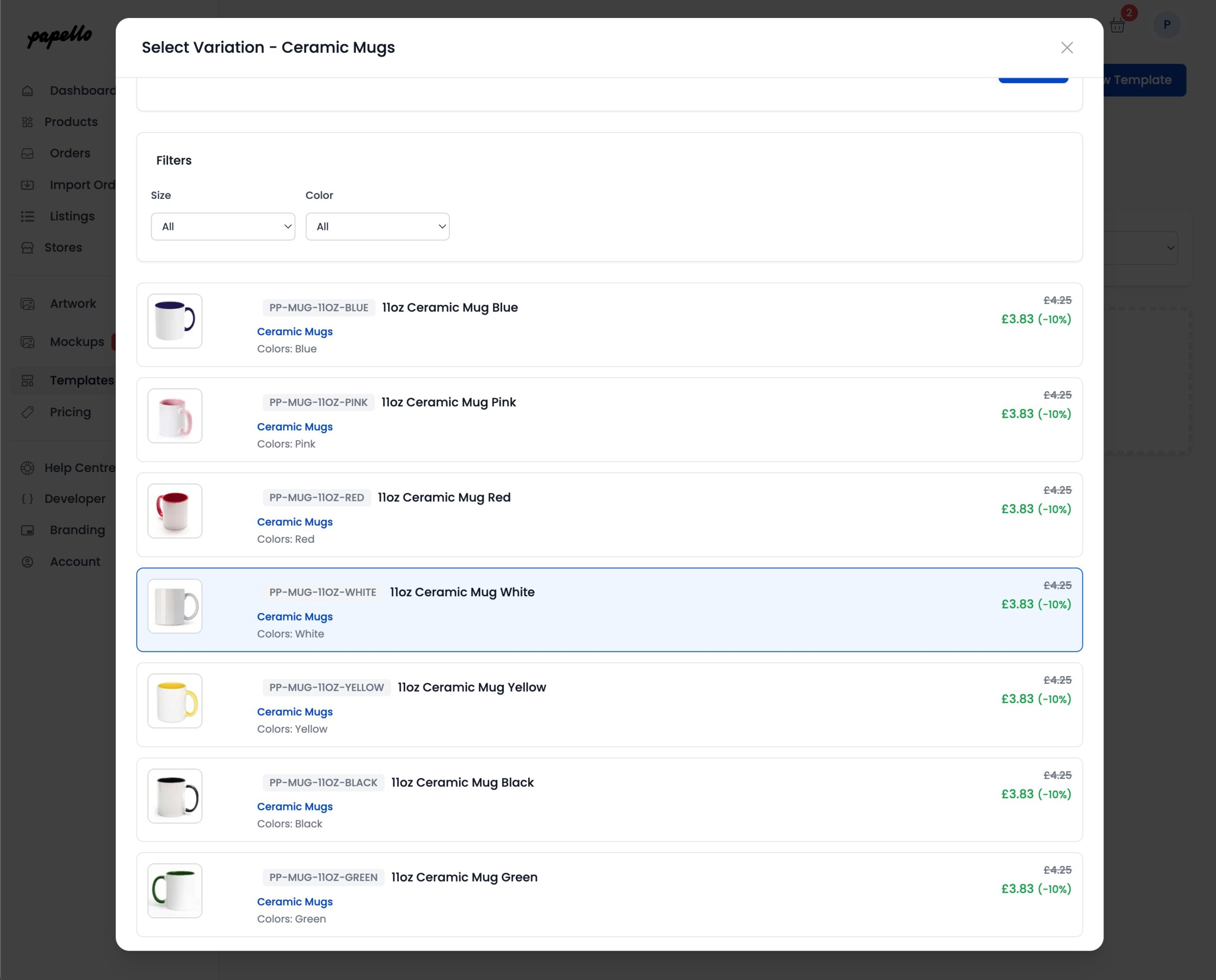Go to Branding in the sidebar
This screenshot has height=980, width=1216.
(x=77, y=530)
